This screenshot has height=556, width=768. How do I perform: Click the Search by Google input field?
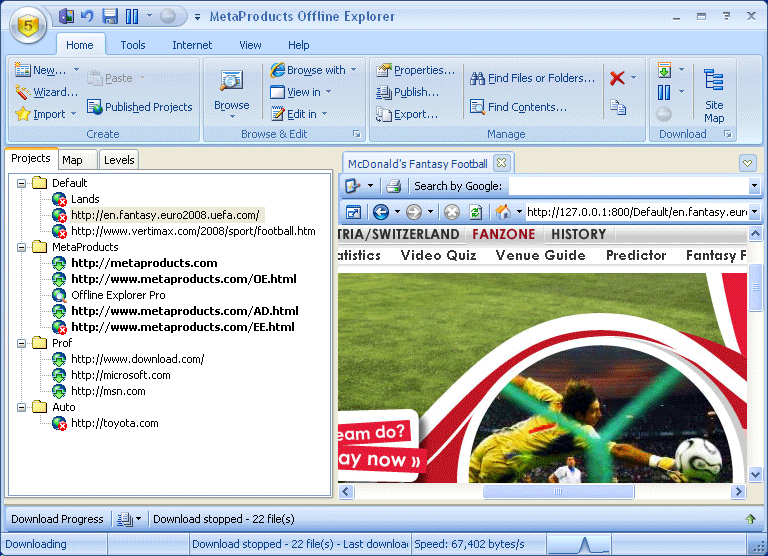pyautogui.click(x=628, y=186)
